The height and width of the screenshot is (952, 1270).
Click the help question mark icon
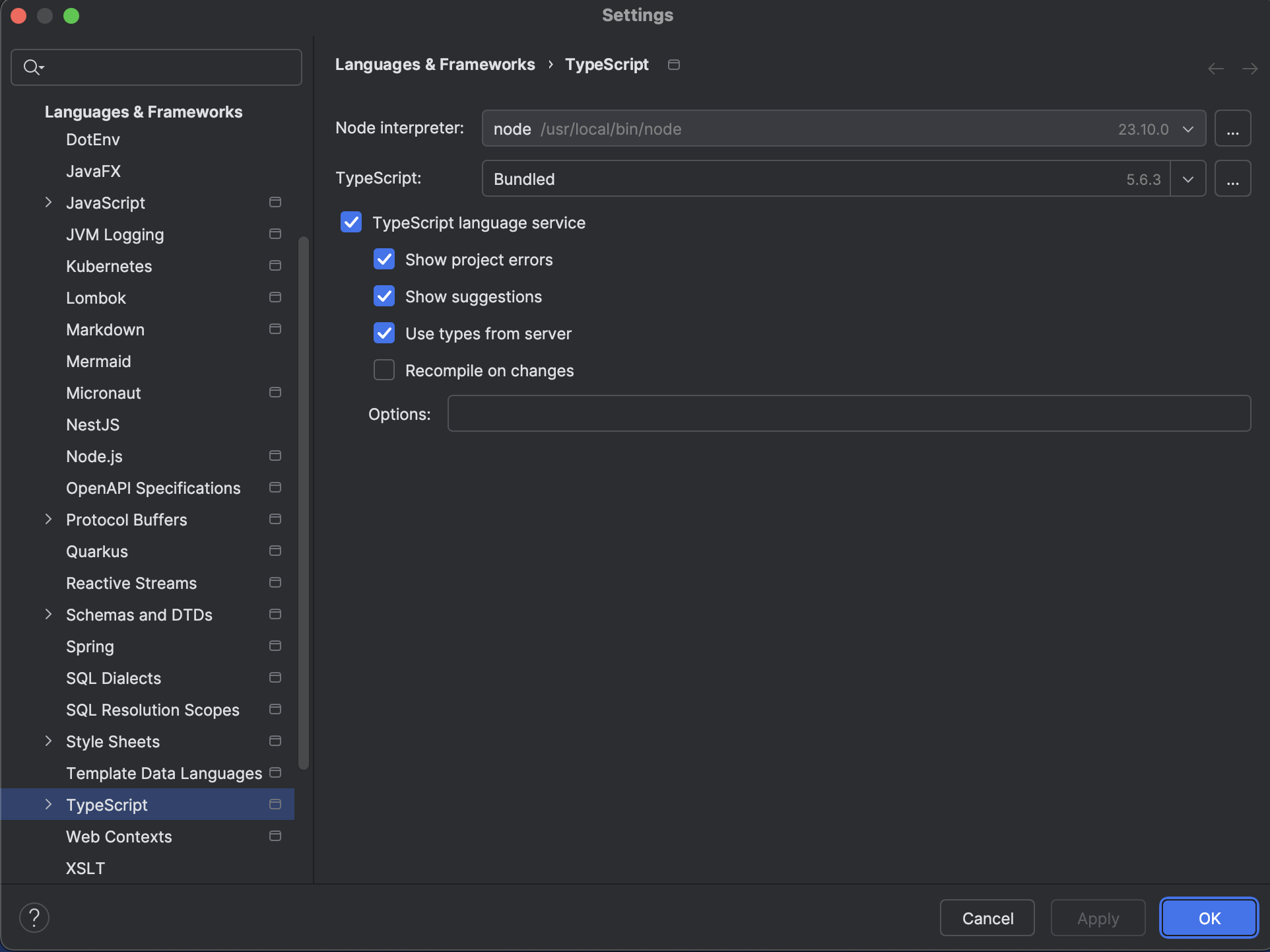point(34,918)
